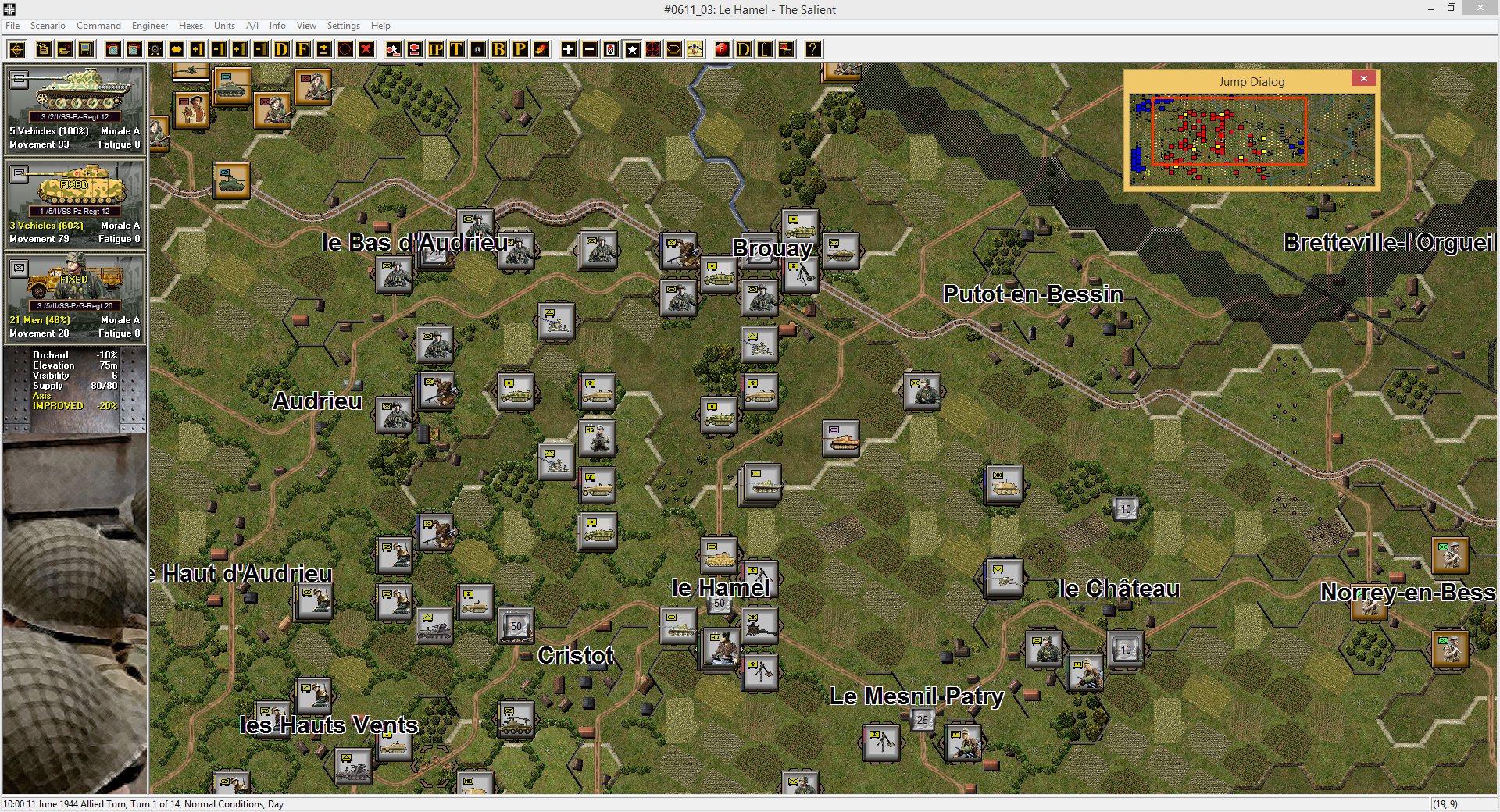Click the eight-pointed star compass icon
Image resolution: width=1500 pixels, height=812 pixels.
point(155,49)
